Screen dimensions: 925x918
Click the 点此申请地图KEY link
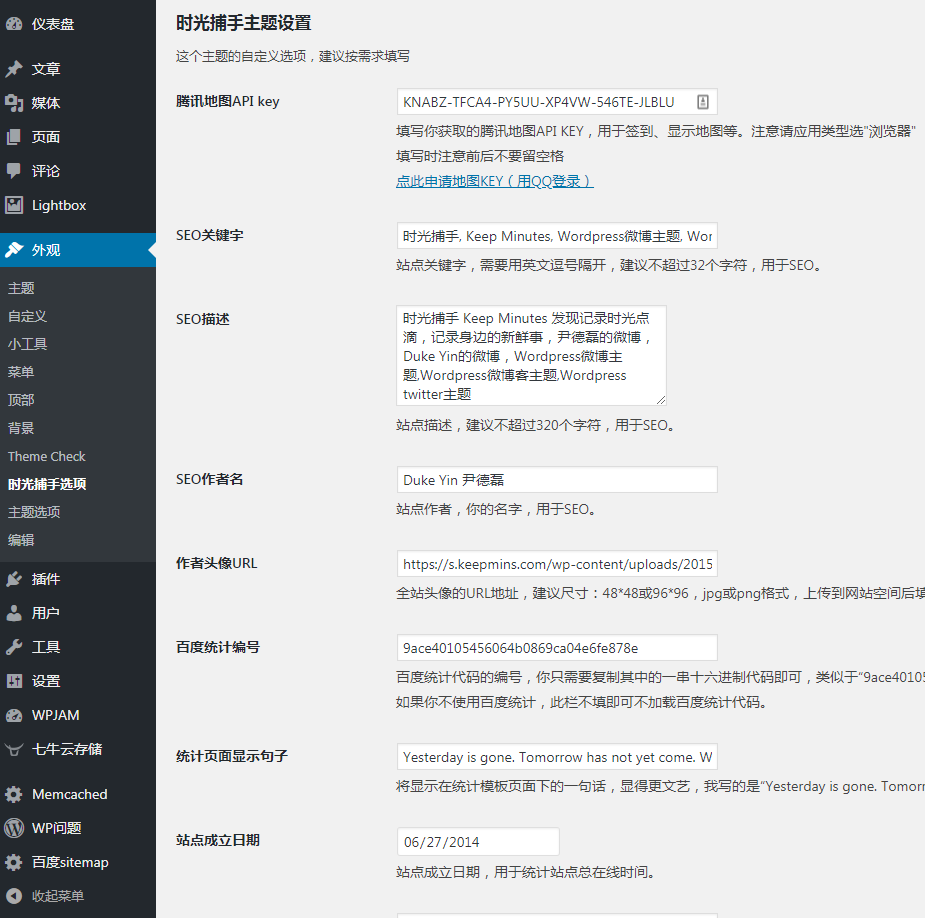[494, 181]
